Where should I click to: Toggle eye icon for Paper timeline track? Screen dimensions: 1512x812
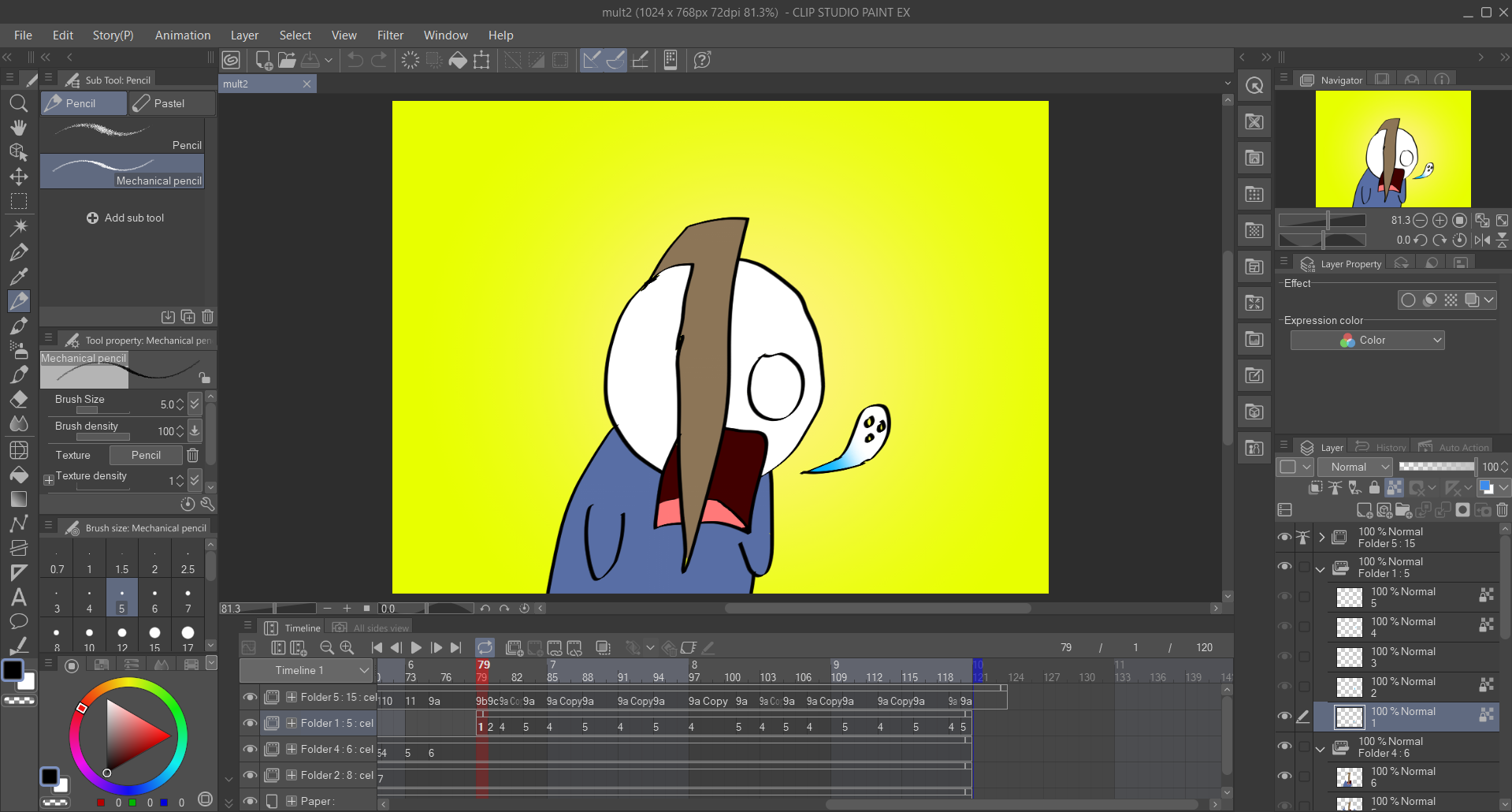pyautogui.click(x=250, y=801)
